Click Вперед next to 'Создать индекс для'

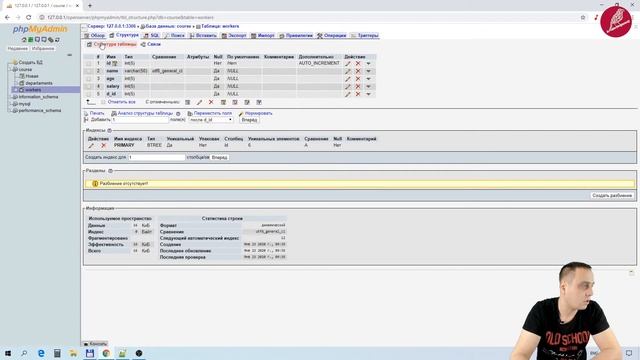[220, 157]
